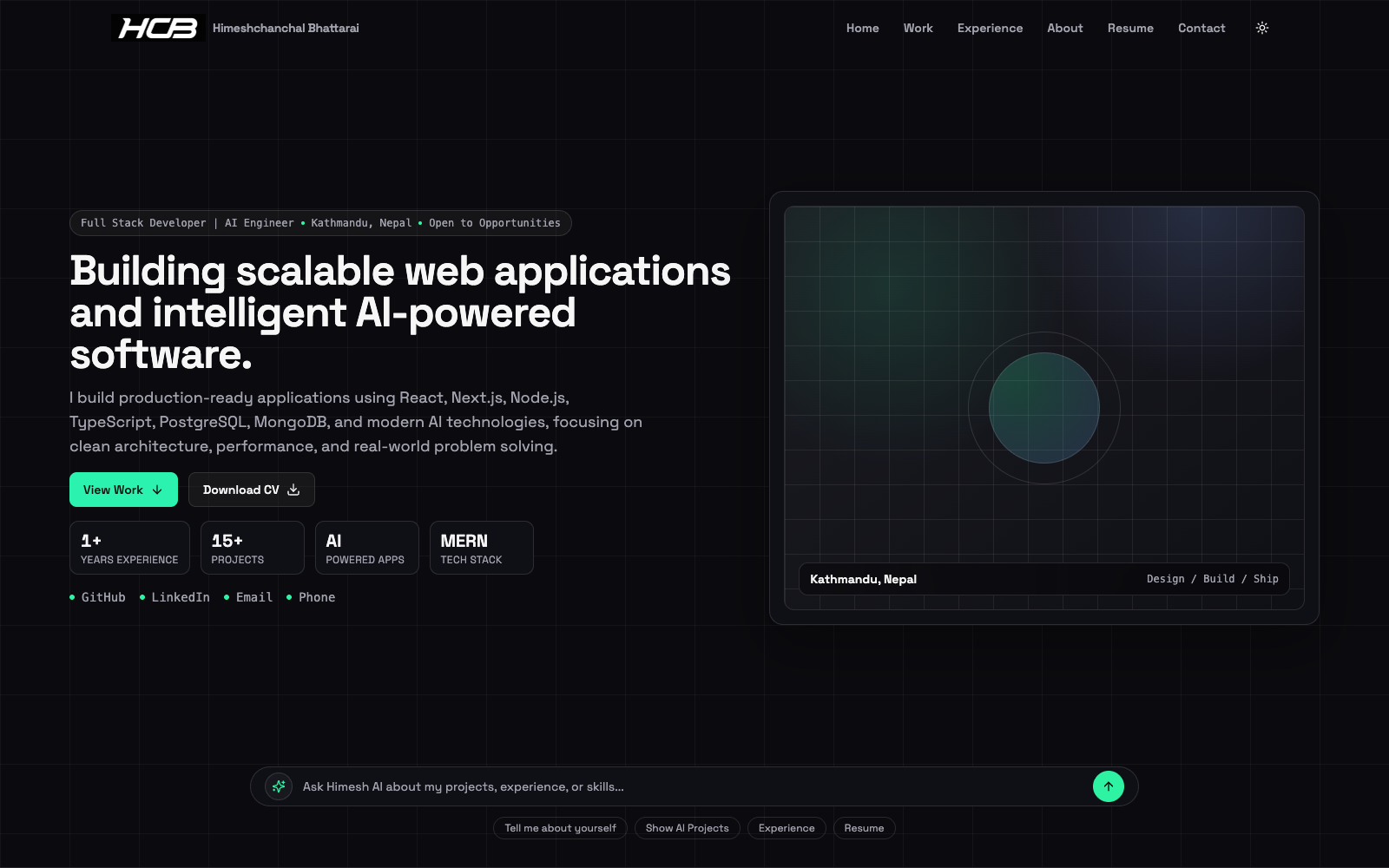The height and width of the screenshot is (868, 1389).
Task: Click the HCB logo
Action: pos(158,28)
